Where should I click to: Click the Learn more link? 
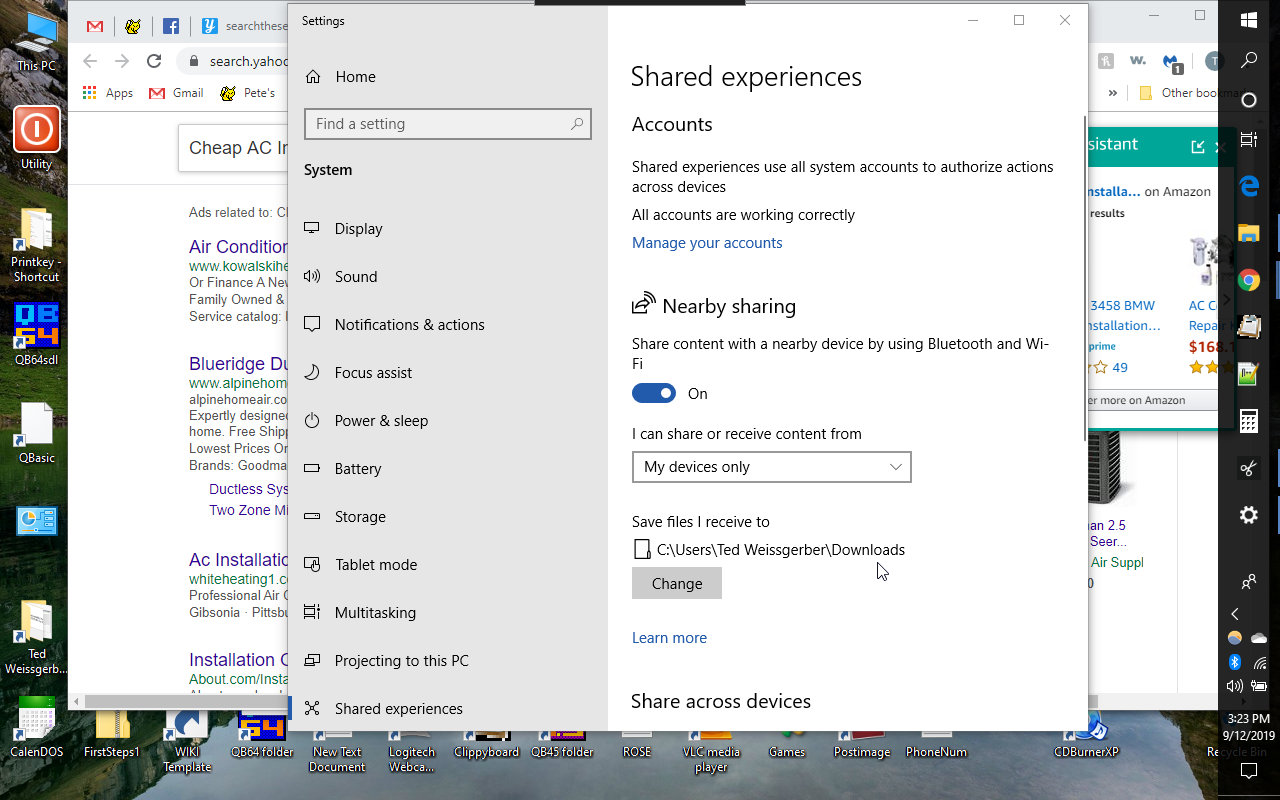669,638
